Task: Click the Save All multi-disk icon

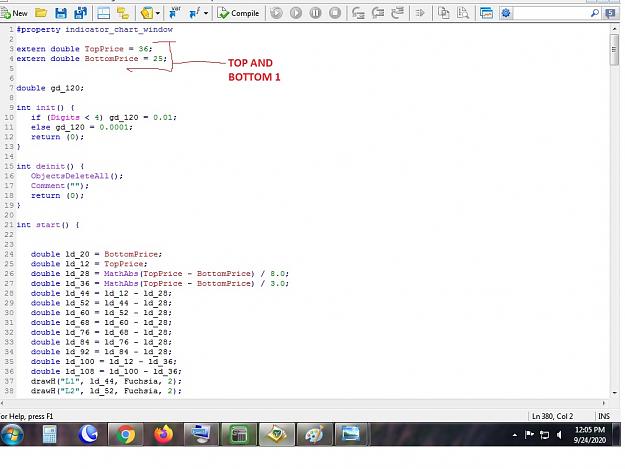Action: tap(81, 13)
